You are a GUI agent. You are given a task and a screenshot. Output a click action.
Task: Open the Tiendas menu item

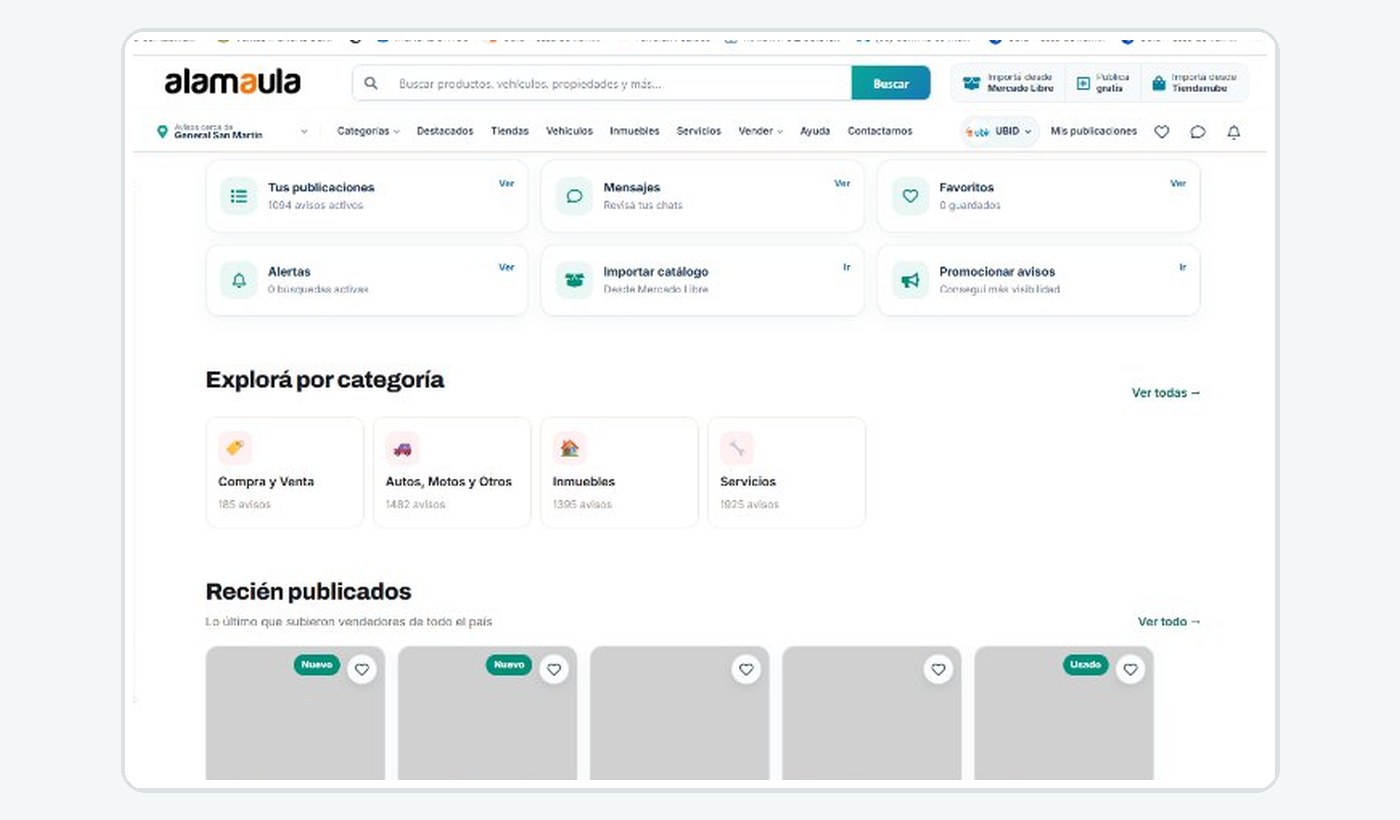tap(510, 131)
